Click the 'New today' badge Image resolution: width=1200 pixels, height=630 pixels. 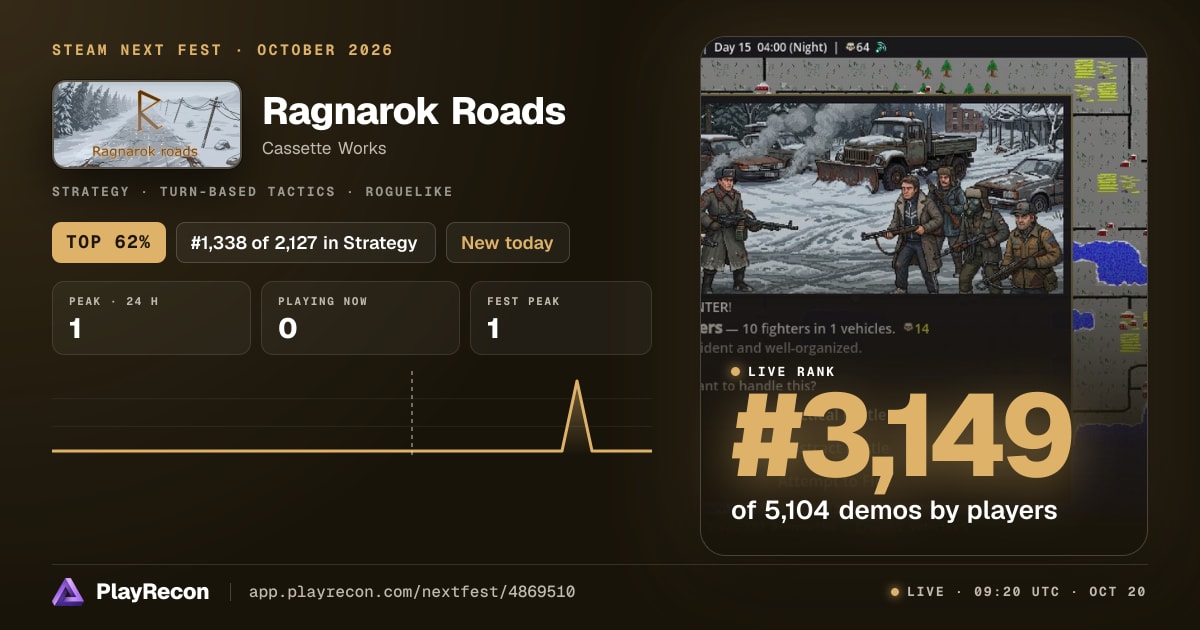pyautogui.click(x=508, y=242)
